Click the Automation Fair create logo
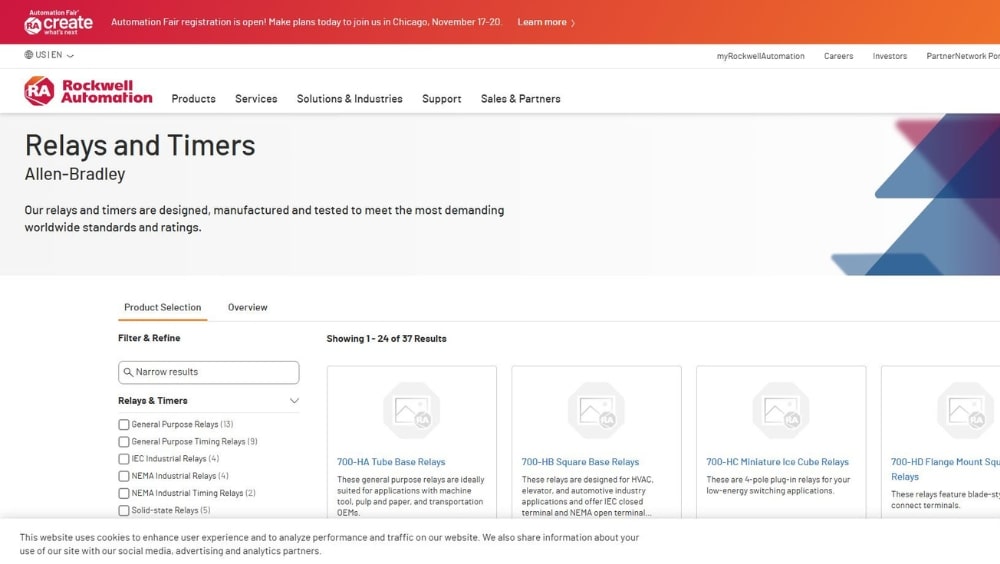 click(x=58, y=22)
